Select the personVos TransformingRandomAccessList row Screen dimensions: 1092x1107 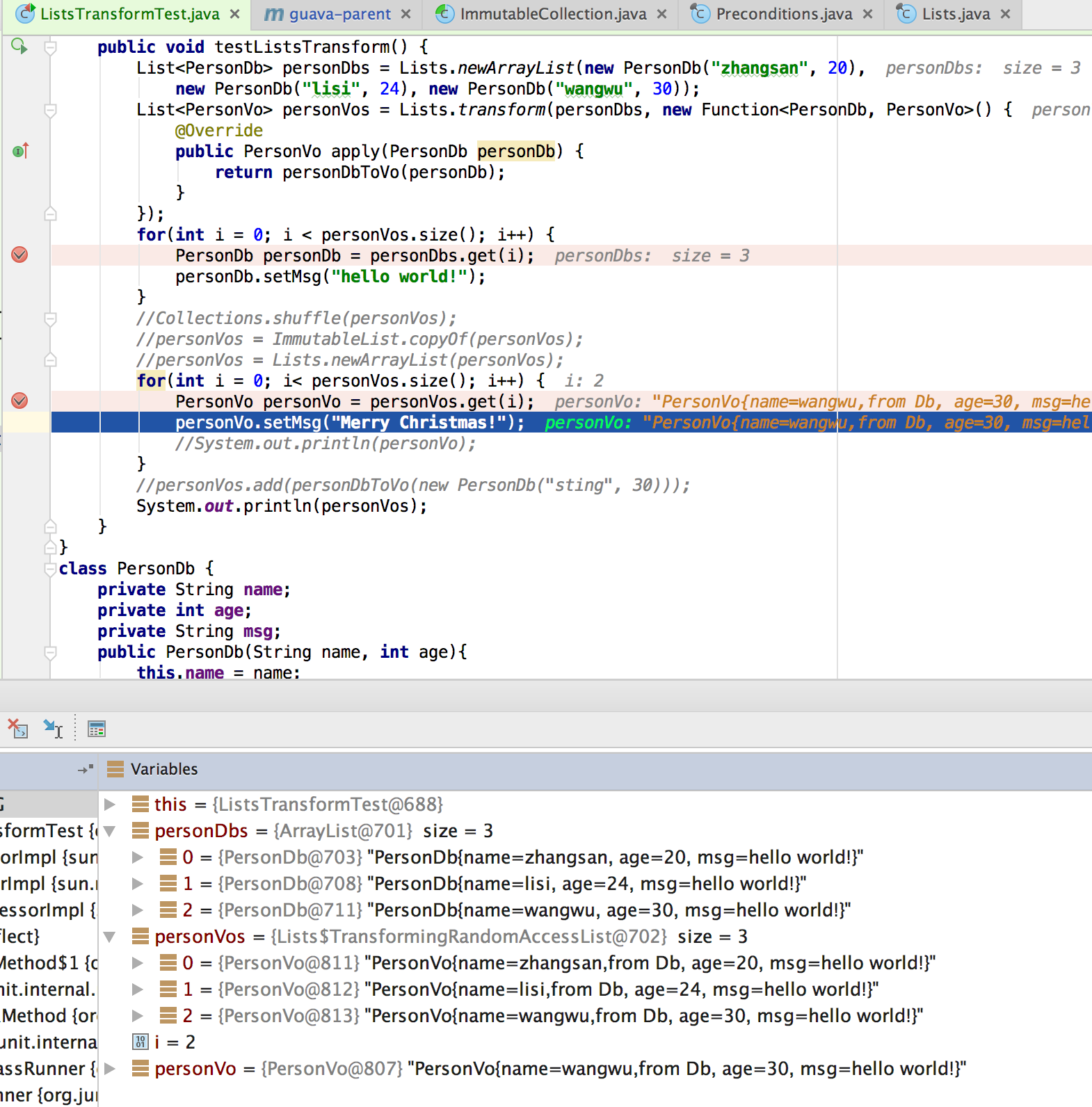pyautogui.click(x=595, y=937)
